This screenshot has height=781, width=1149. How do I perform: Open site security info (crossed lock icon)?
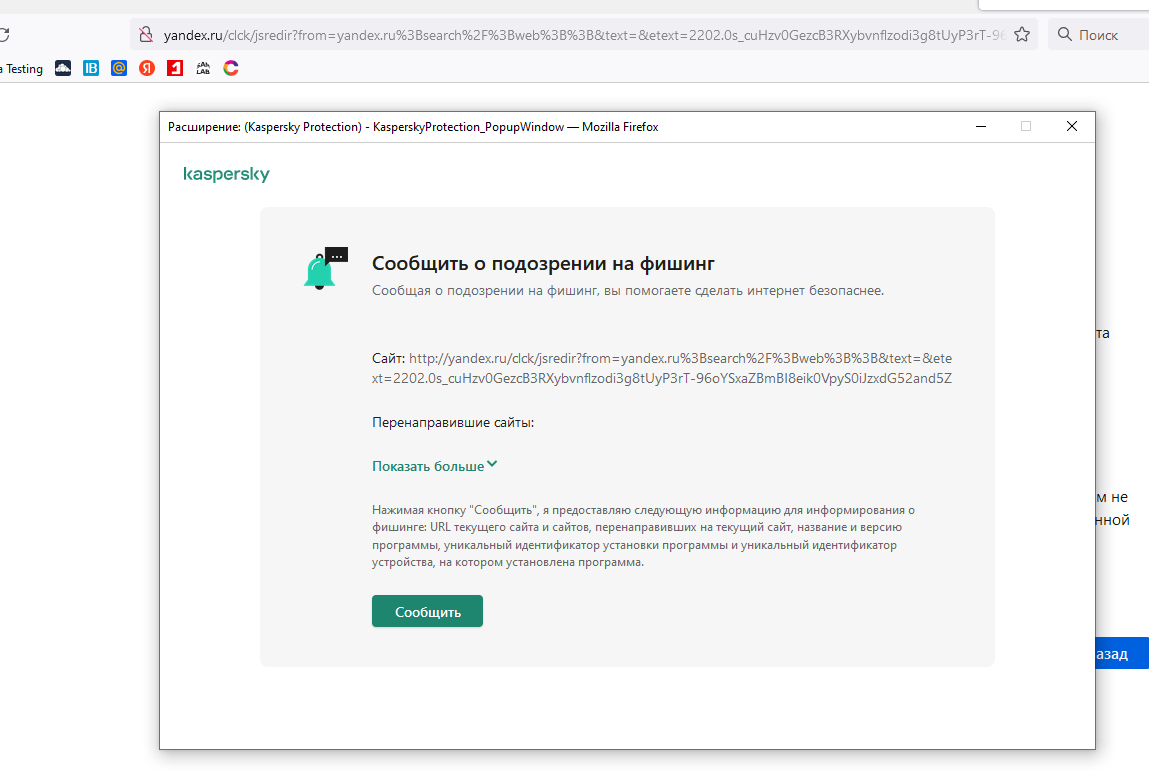[x=147, y=34]
